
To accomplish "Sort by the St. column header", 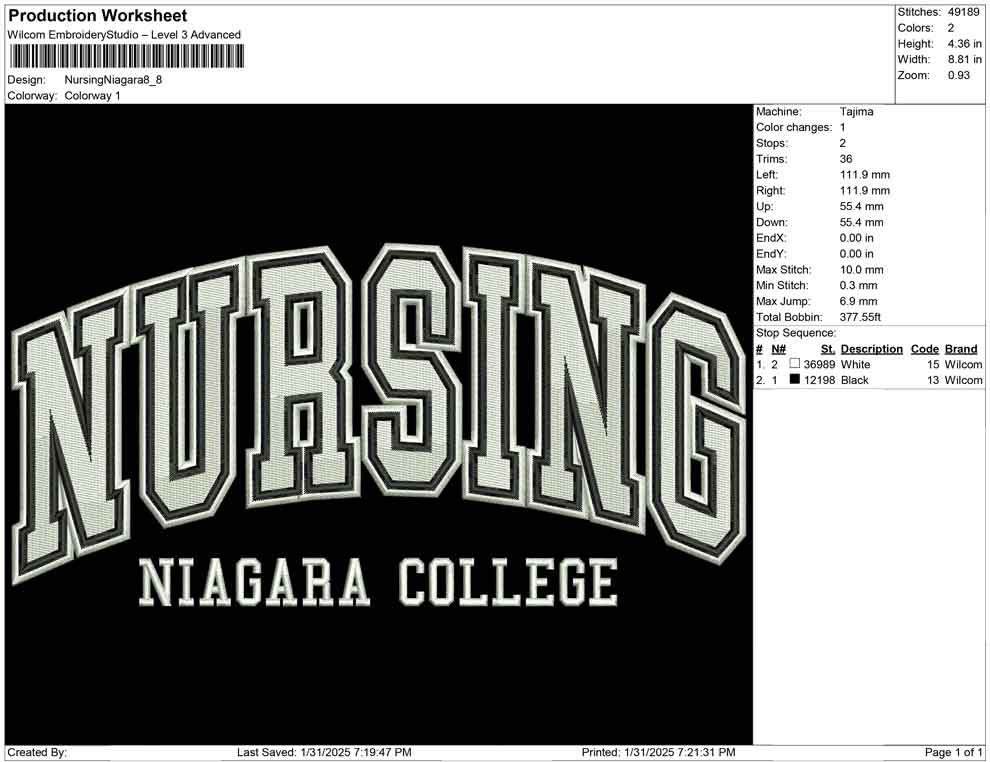I will 826,349.
